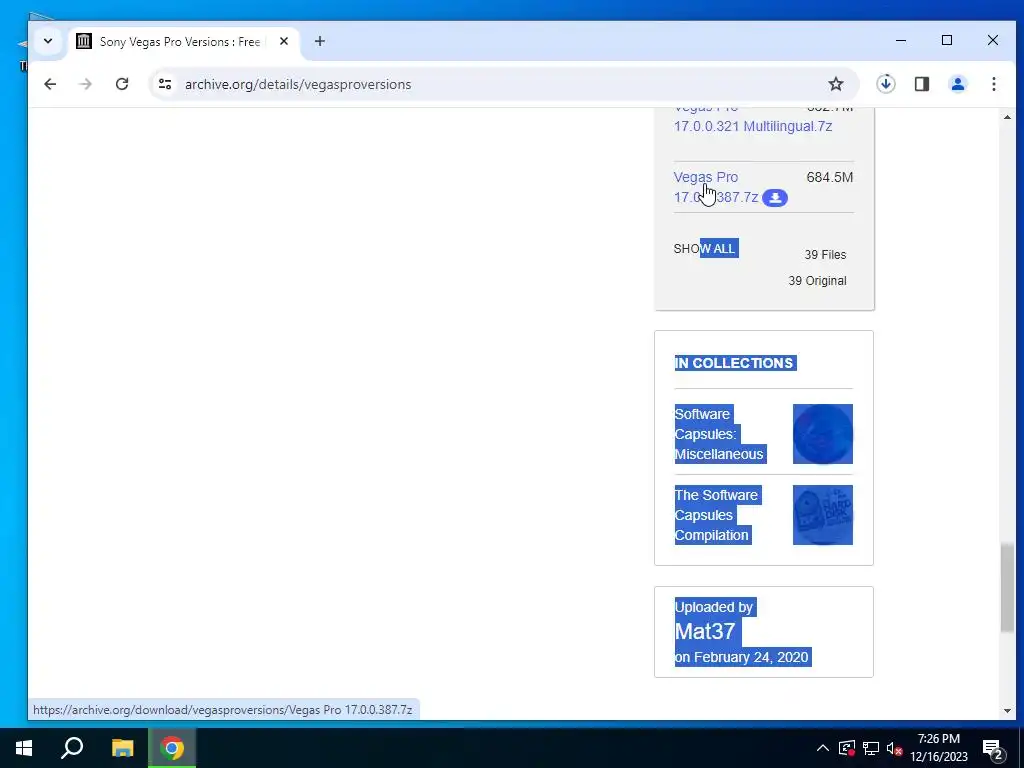The image size is (1024, 768).
Task: Maximize the Chrome window
Action: click(946, 40)
